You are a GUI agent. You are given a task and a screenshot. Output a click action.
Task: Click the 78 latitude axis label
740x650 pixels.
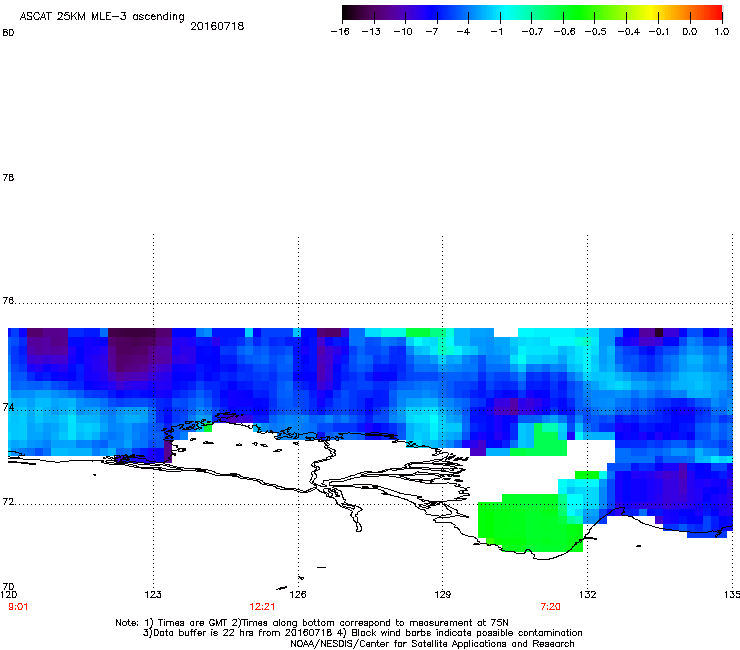pos(8,177)
